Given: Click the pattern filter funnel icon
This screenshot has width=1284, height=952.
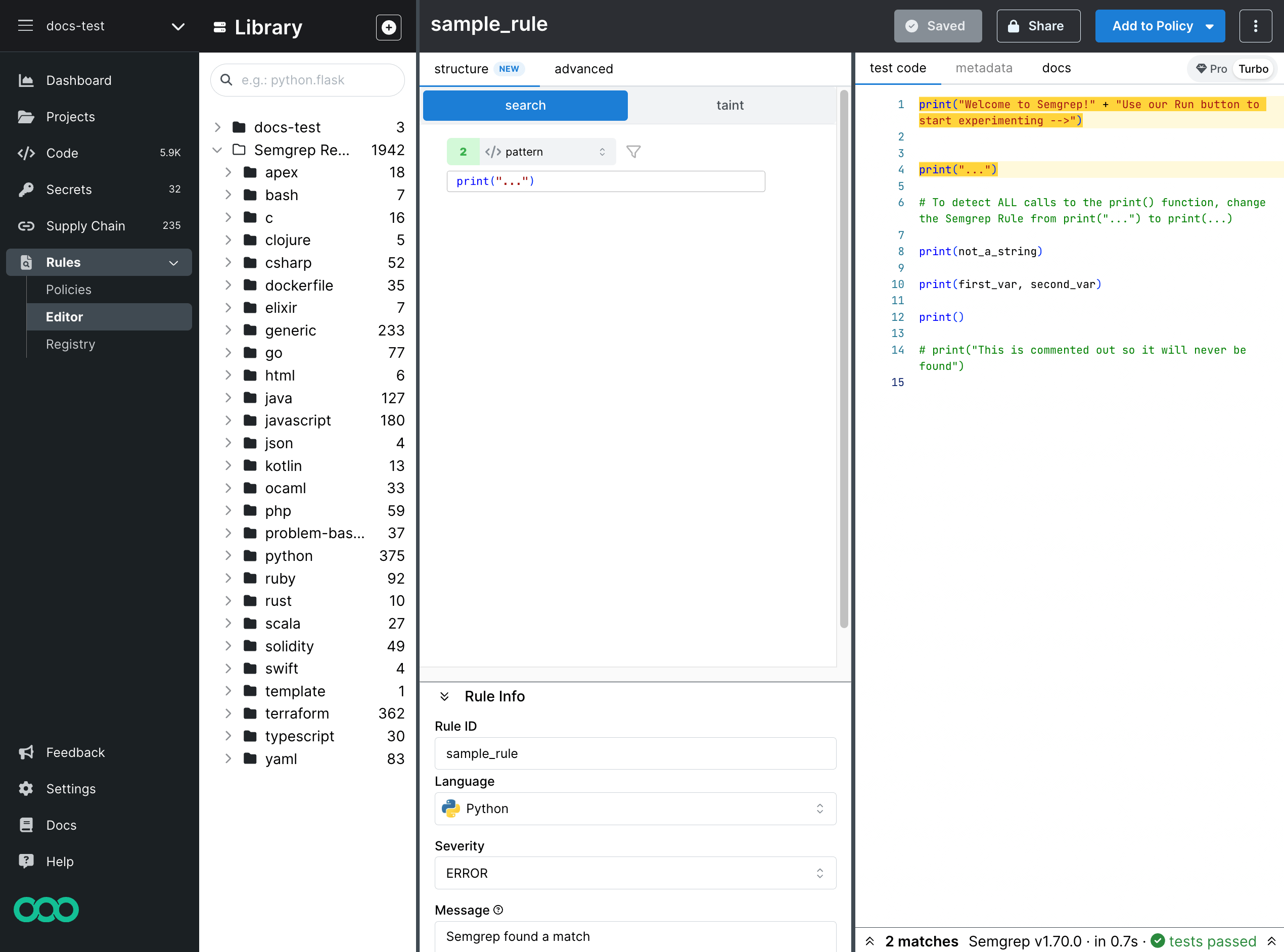Looking at the screenshot, I should [x=633, y=152].
